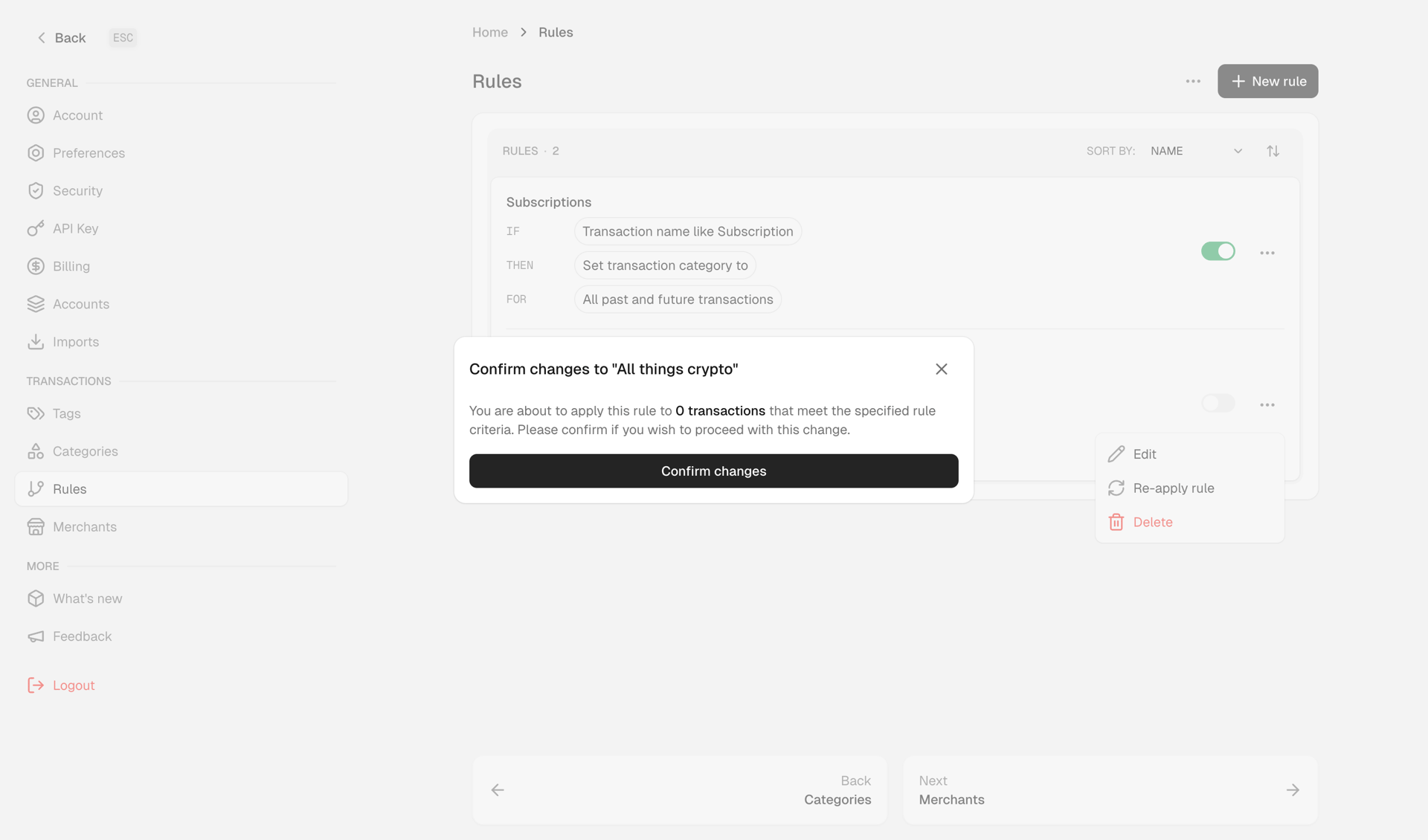Disable the Subscriptions rule toggle
Screen dimensions: 1428x840
coord(1218,251)
